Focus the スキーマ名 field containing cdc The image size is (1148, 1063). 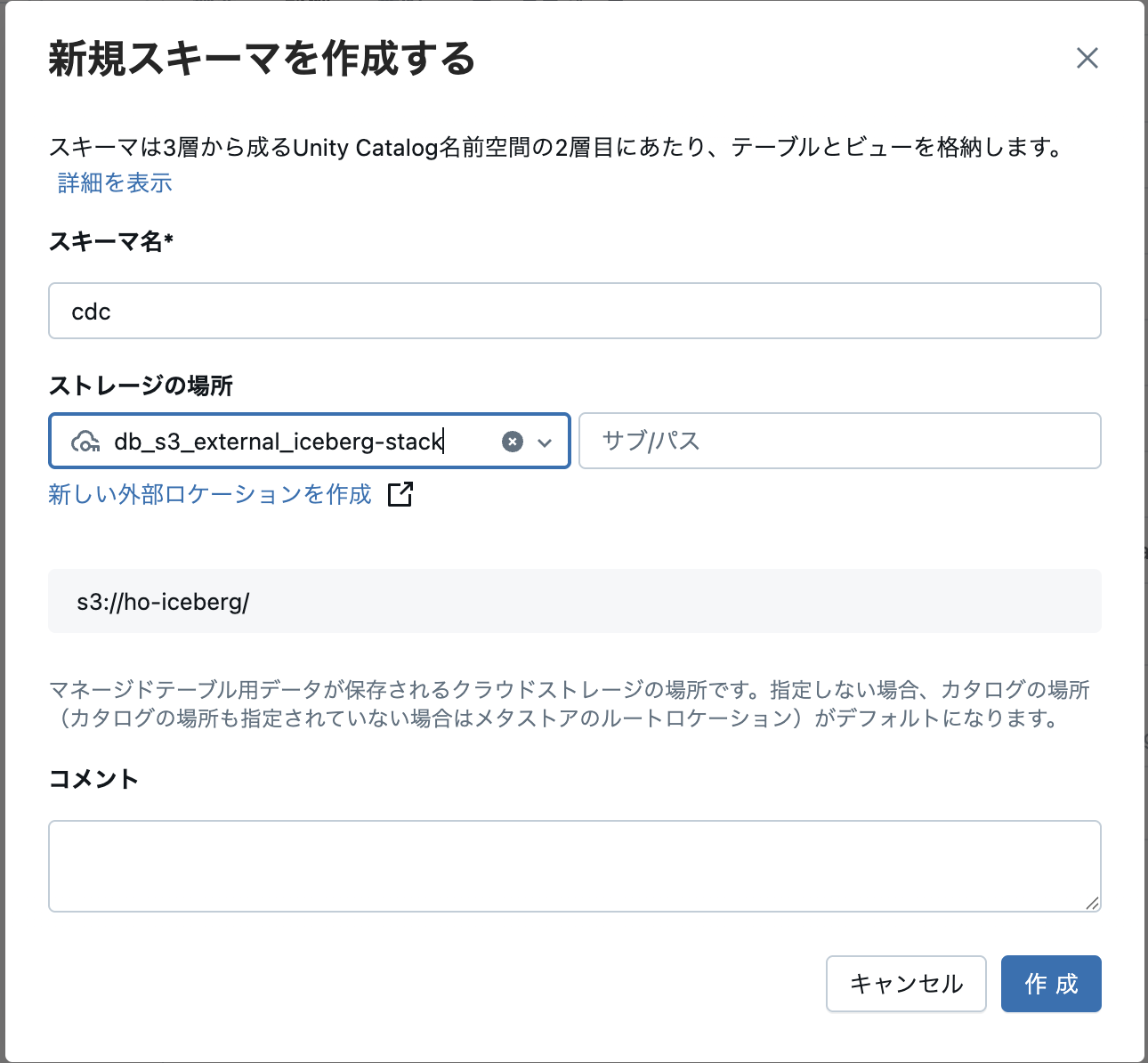(x=575, y=311)
